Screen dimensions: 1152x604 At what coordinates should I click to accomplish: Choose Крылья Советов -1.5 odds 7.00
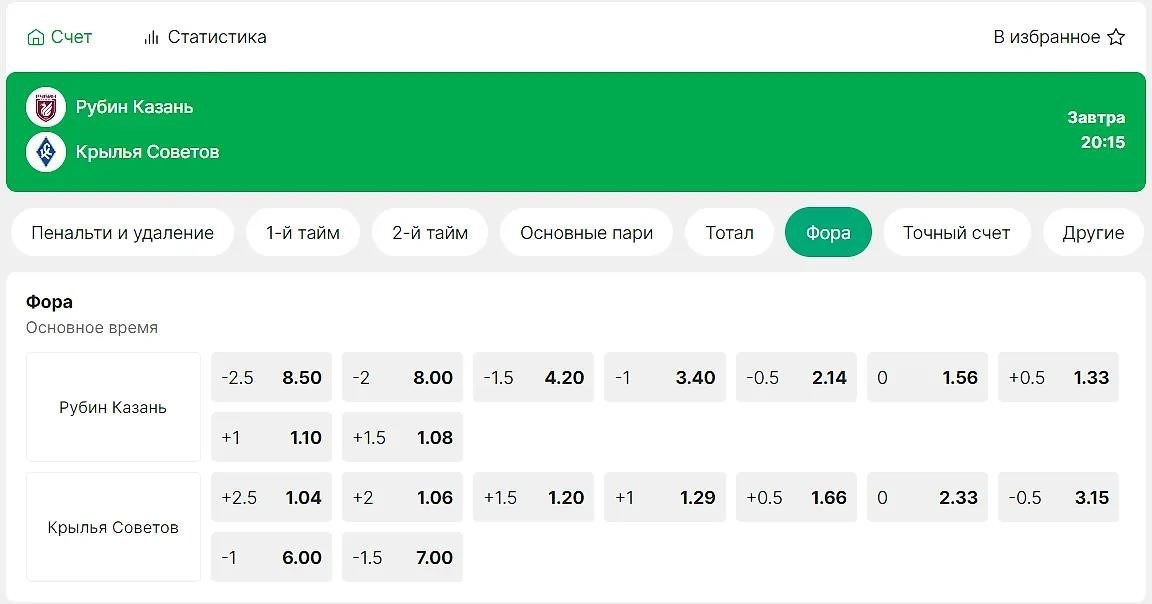(x=403, y=557)
